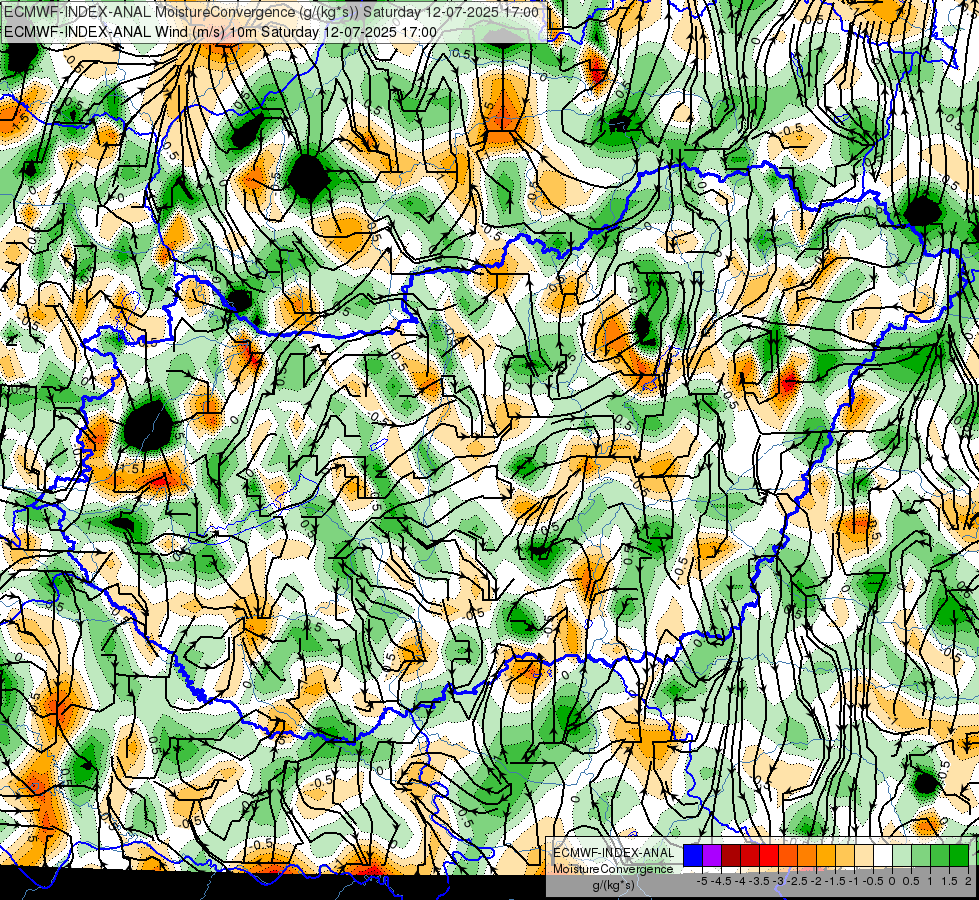
Task: Pick the orange swatch between -2.5 and -2
Action: (x=807, y=855)
